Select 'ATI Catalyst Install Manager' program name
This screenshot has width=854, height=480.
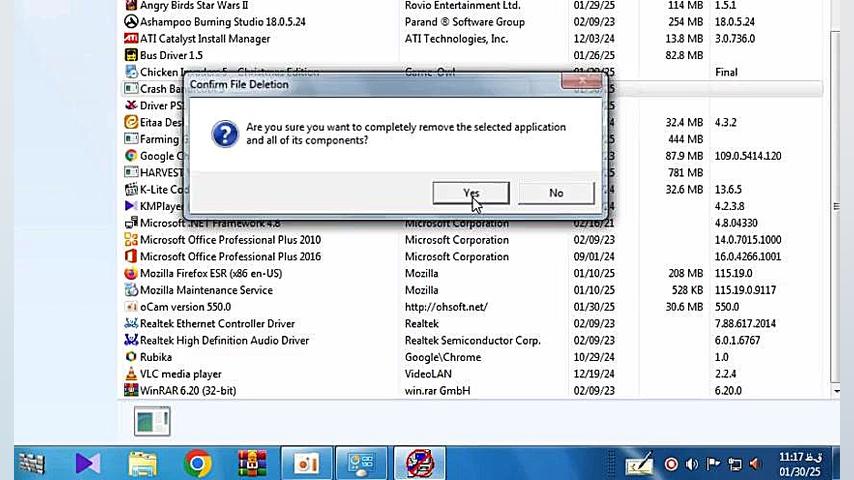205,39
